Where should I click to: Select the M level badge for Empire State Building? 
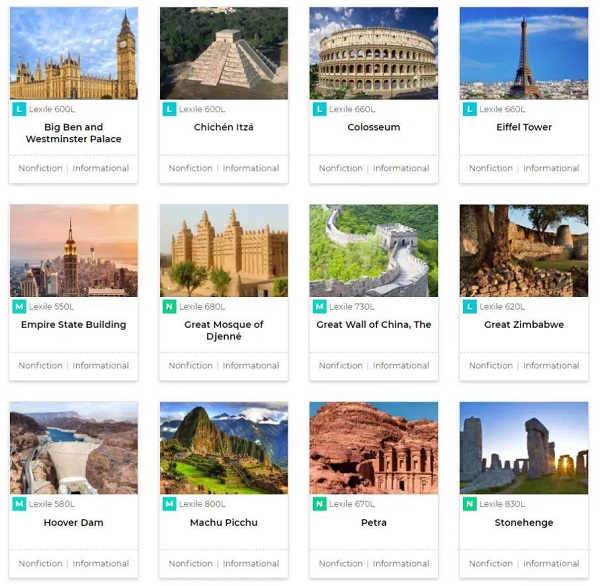pyautogui.click(x=19, y=307)
